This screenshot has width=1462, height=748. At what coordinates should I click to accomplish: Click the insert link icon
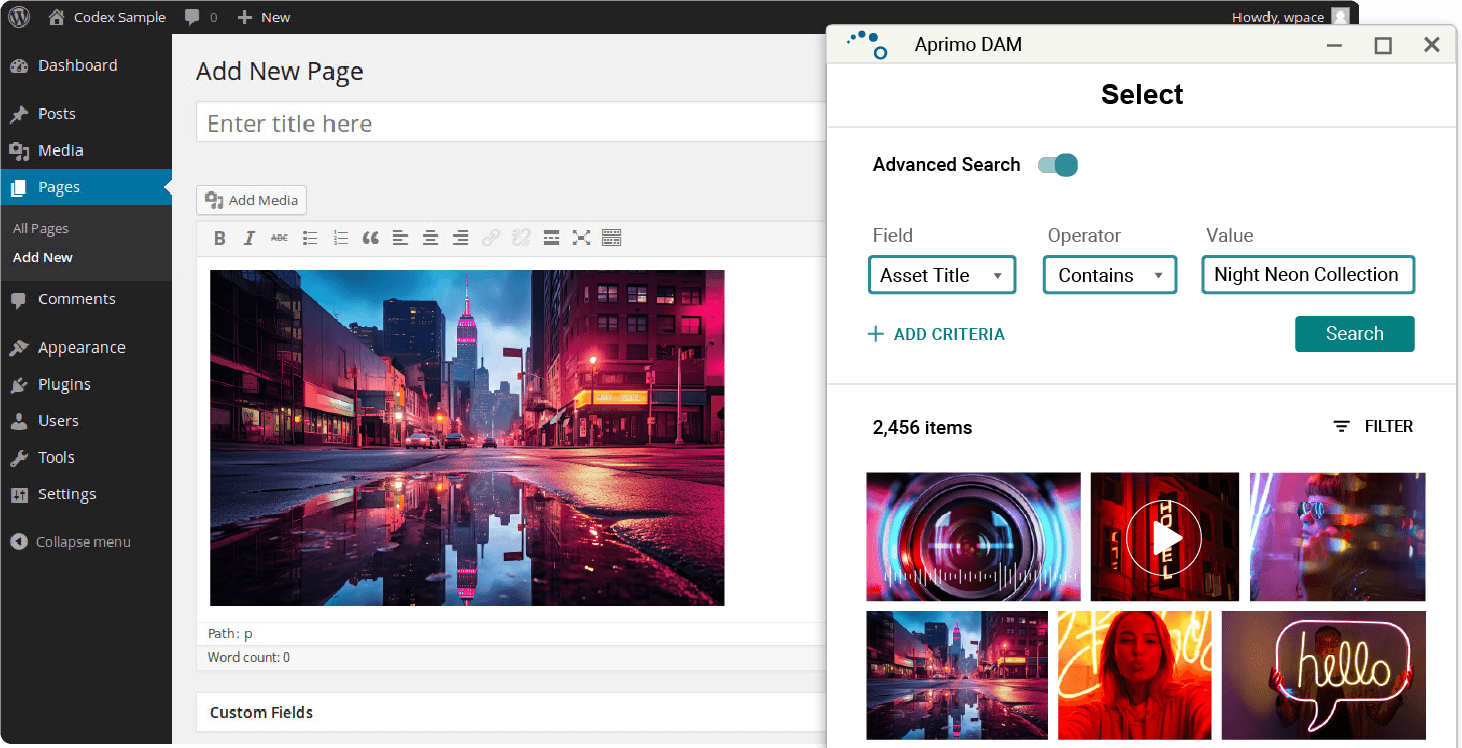point(490,238)
